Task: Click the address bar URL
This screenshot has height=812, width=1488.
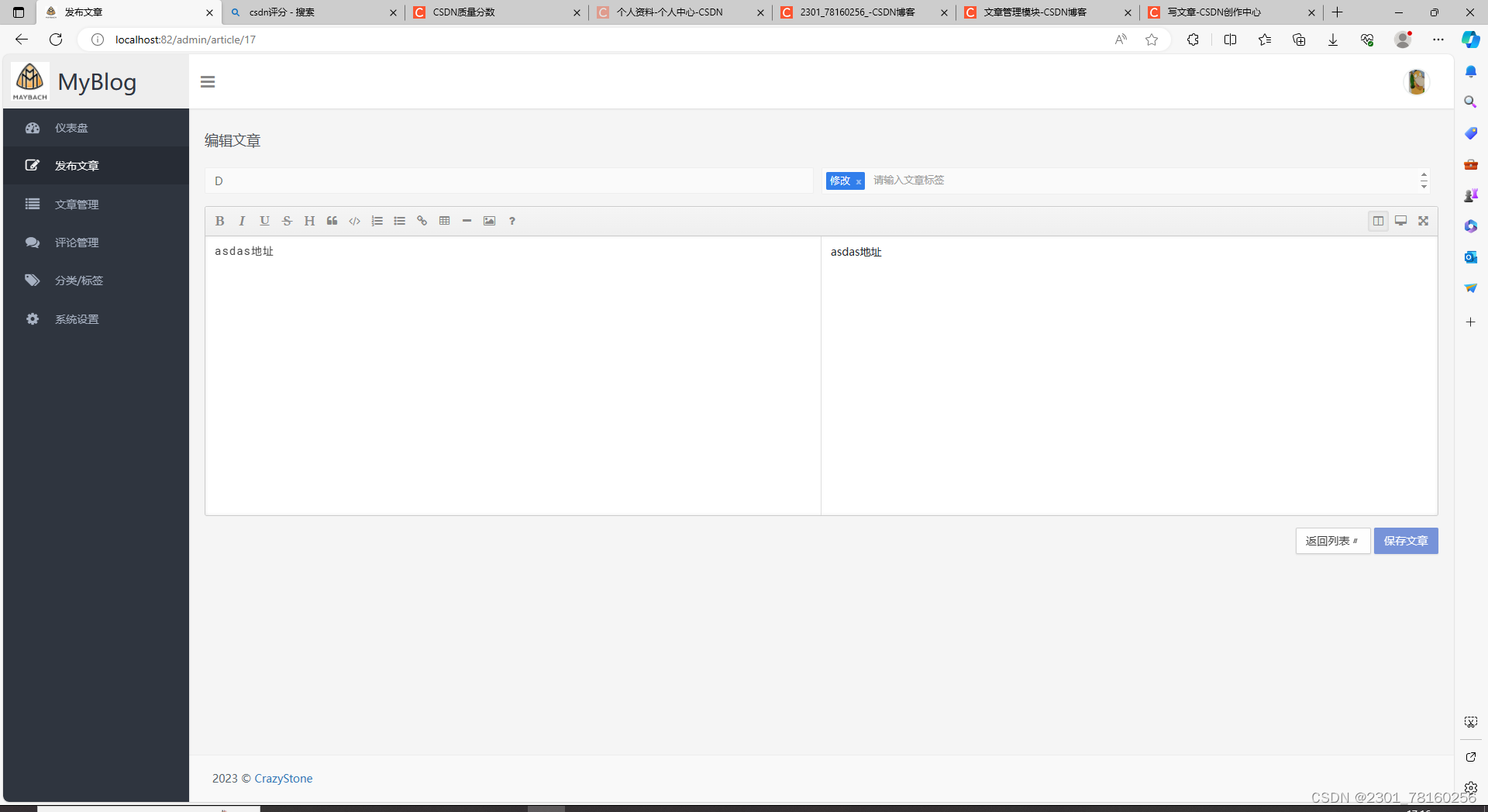Action: pos(185,40)
